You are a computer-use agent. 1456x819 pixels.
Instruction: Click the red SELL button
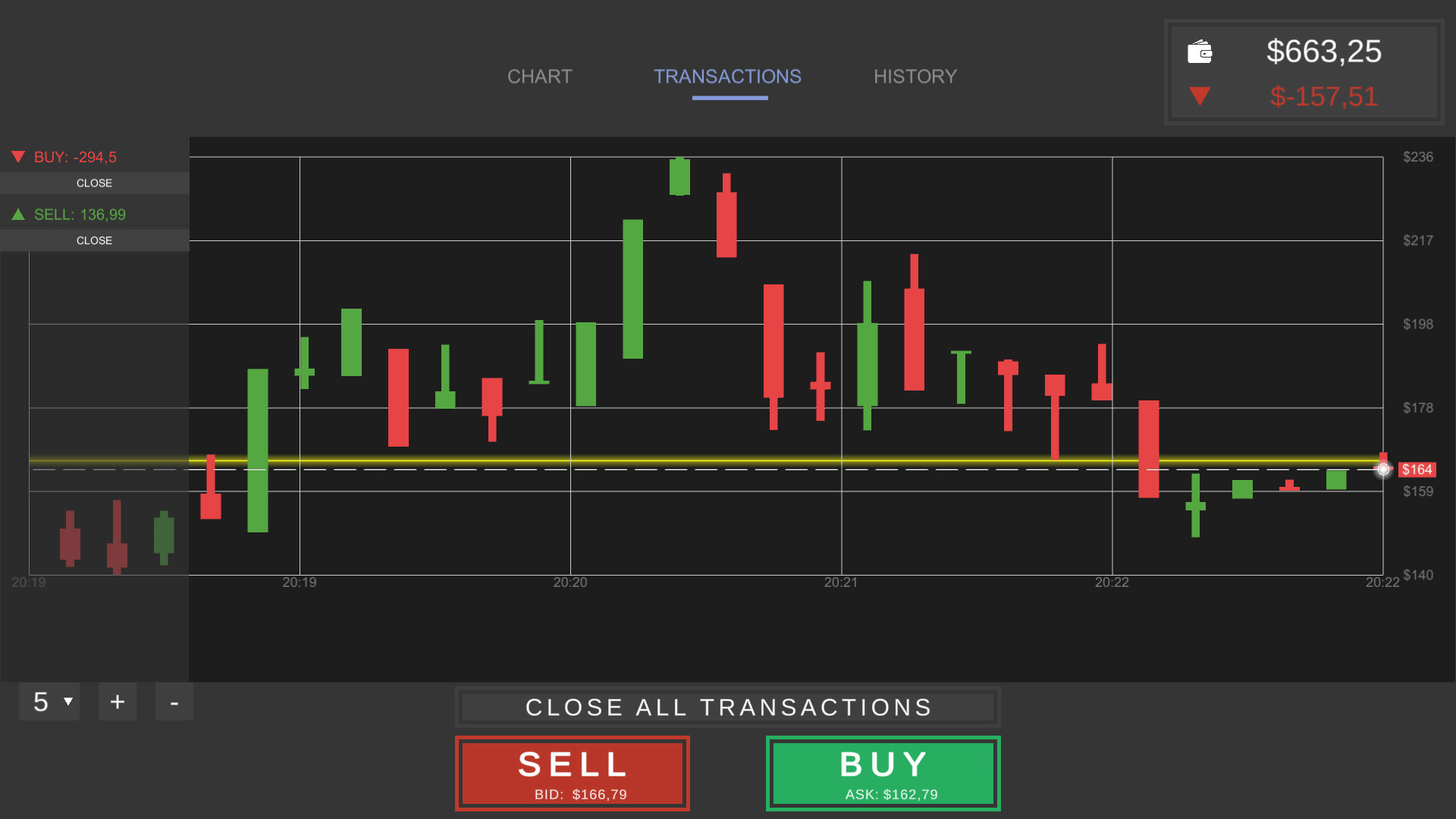(x=573, y=773)
